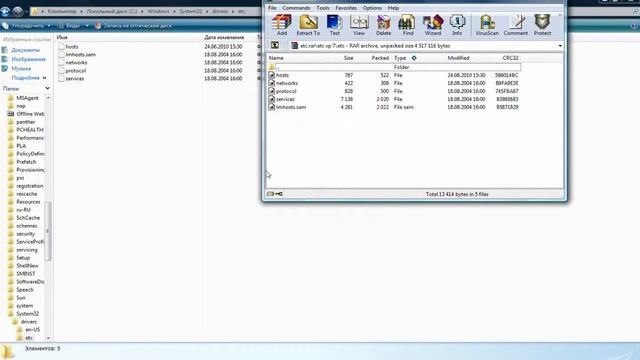
Task: Collapse the Folders pane chevron
Action: click(47, 88)
